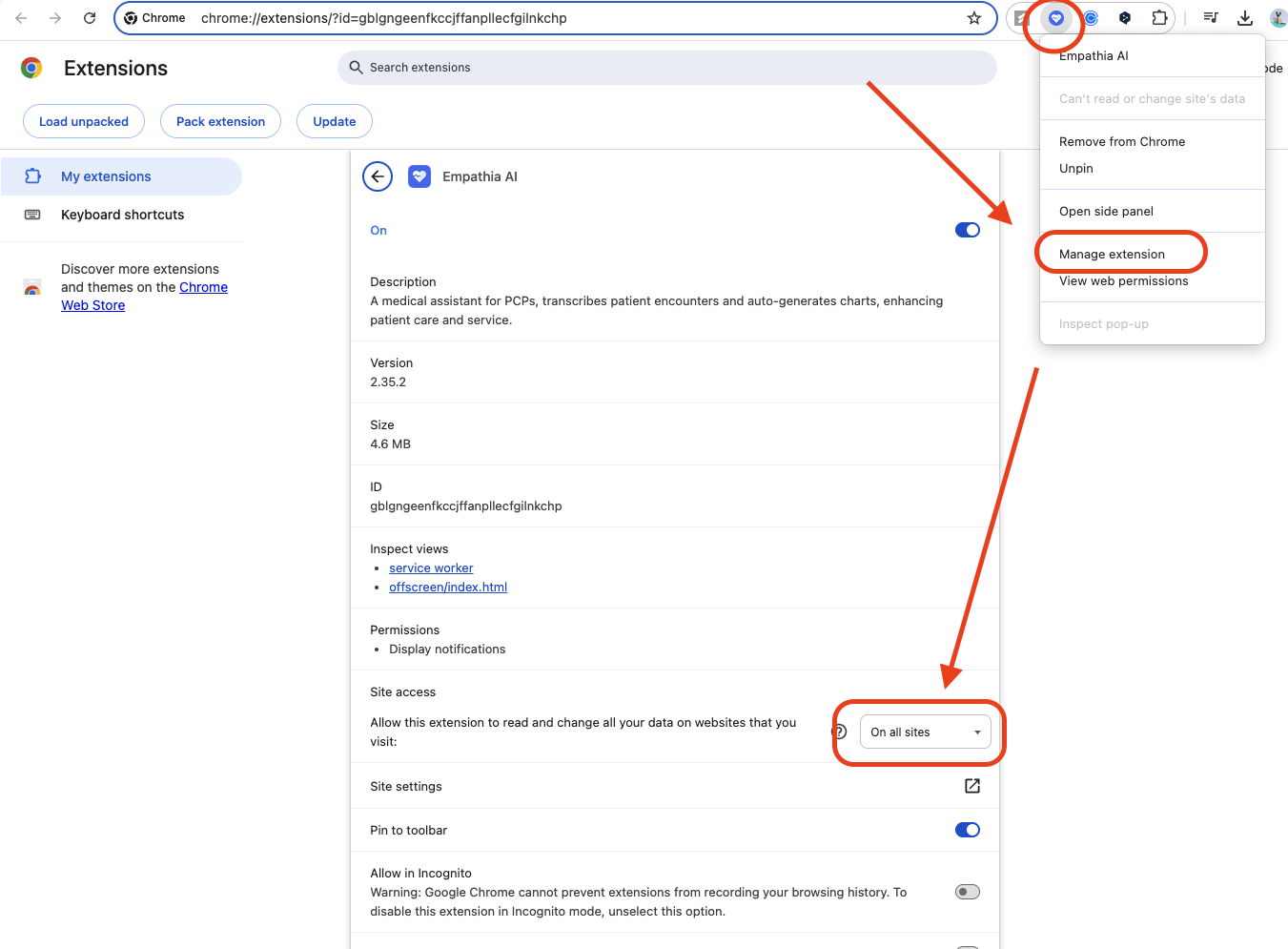Open the service worker inspect link
Screen dimensions: 1288x949
431,567
